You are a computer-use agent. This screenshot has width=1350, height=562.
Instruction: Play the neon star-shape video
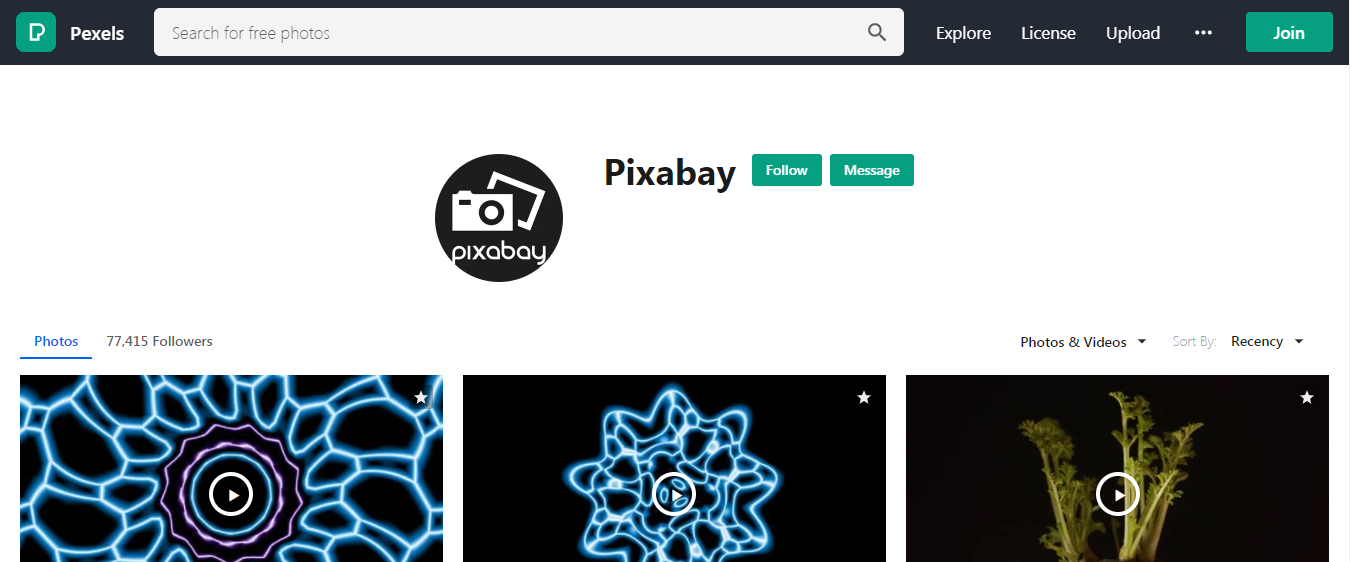674,494
